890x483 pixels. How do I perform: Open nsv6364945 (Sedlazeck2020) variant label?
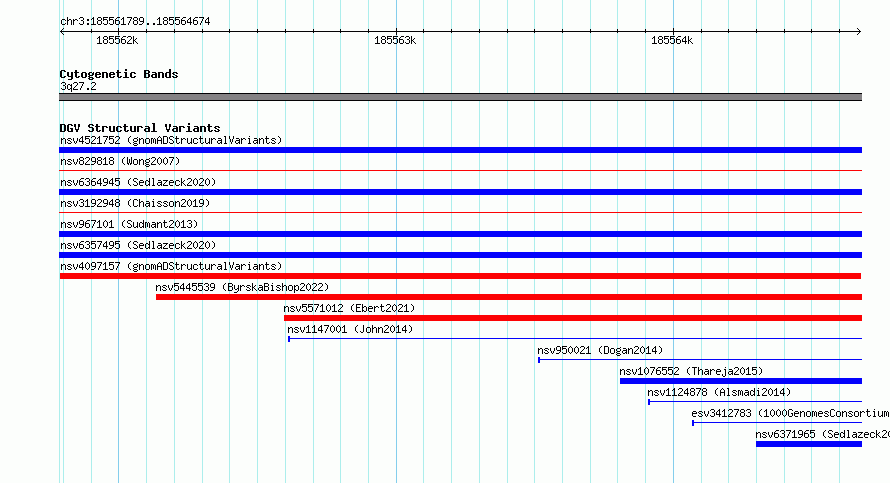tap(138, 182)
